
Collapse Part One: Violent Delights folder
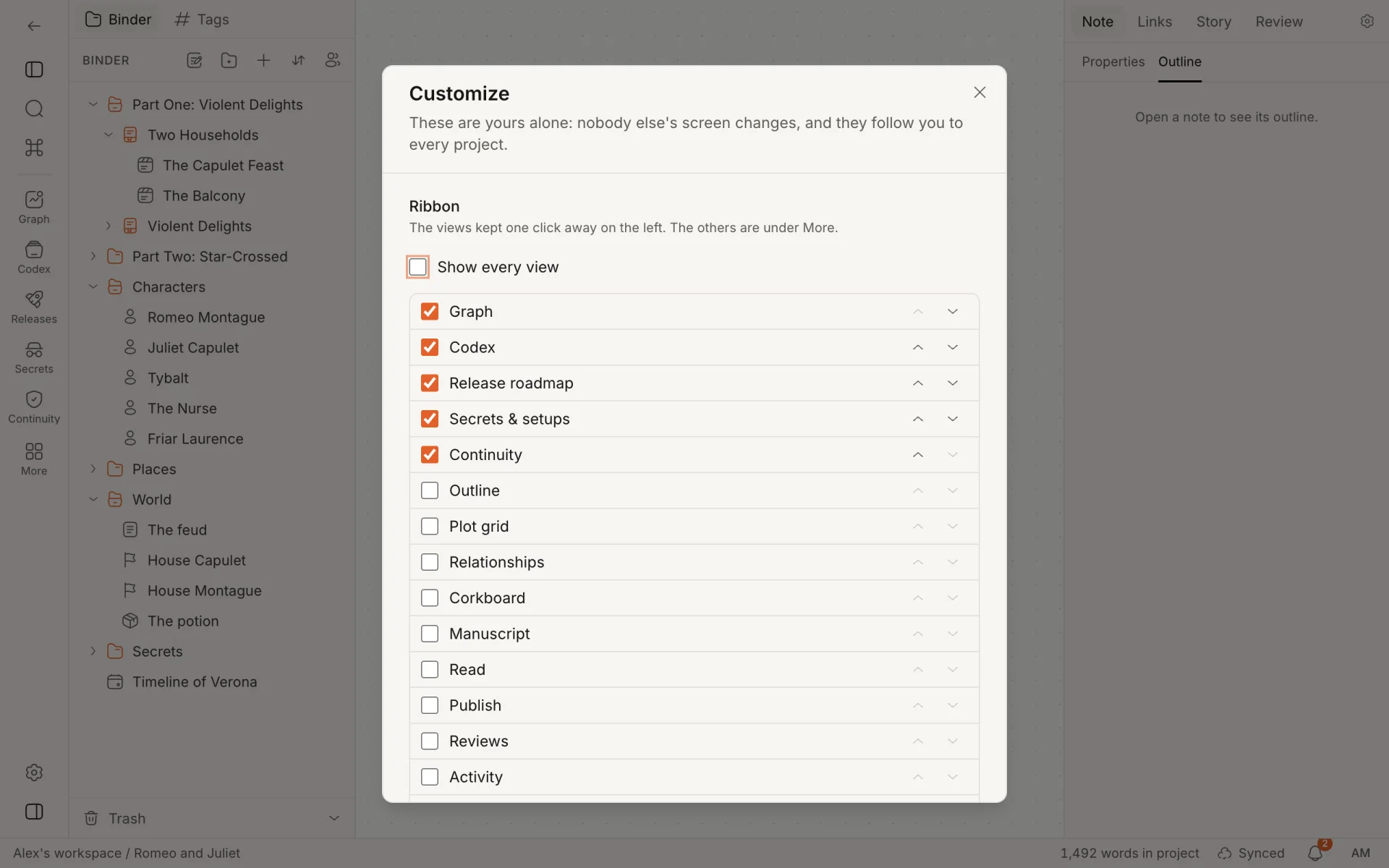click(x=93, y=104)
